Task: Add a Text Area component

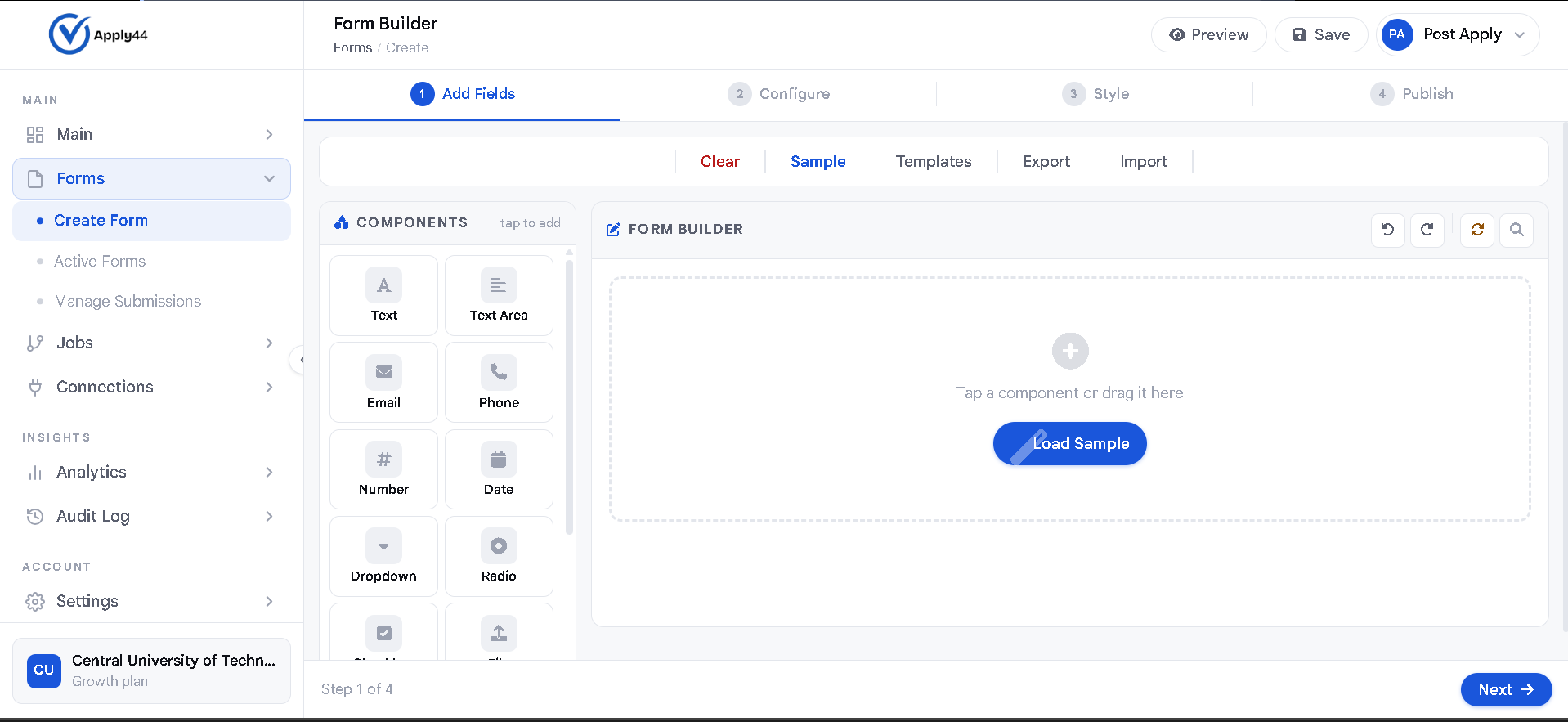Action: pos(499,295)
